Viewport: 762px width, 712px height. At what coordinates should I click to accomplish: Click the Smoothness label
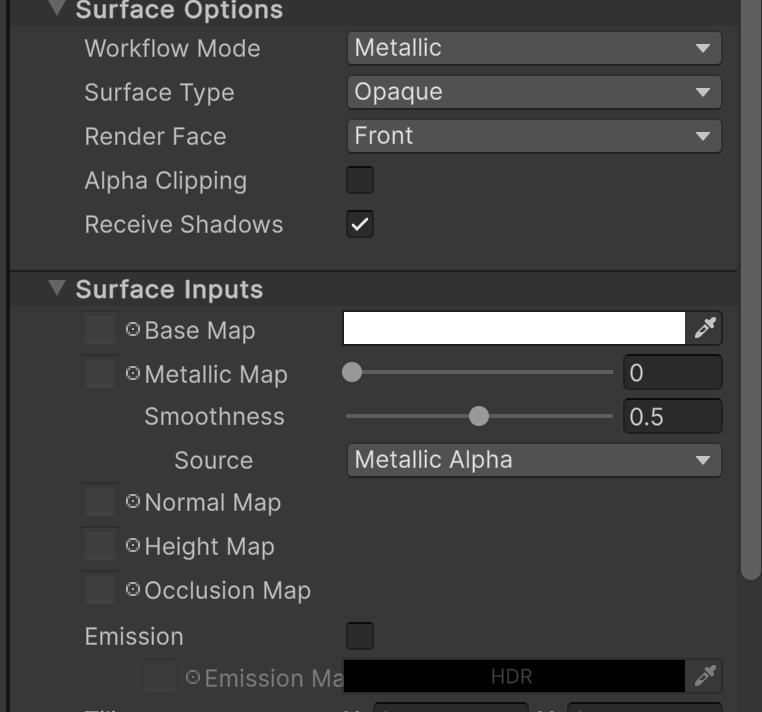(214, 417)
